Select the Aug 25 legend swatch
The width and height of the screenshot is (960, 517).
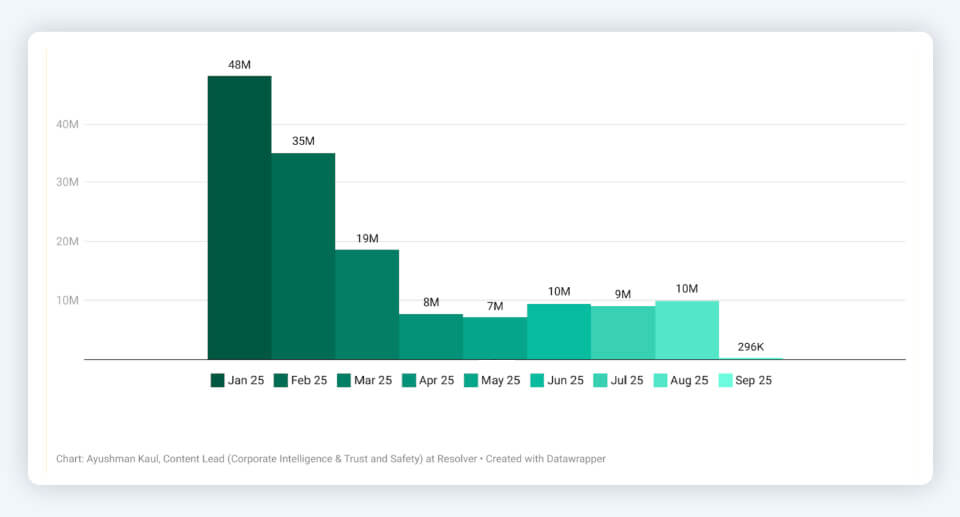662,380
